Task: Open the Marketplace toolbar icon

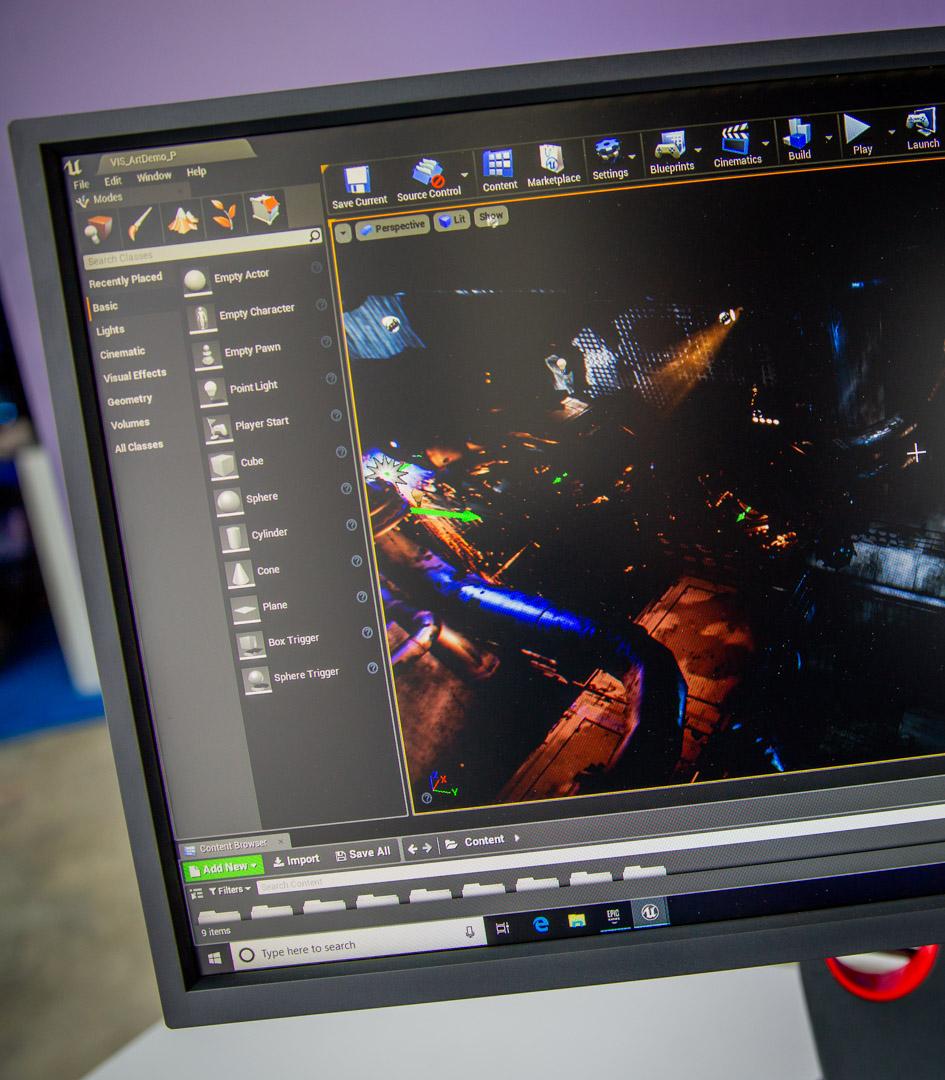Action: click(x=551, y=158)
